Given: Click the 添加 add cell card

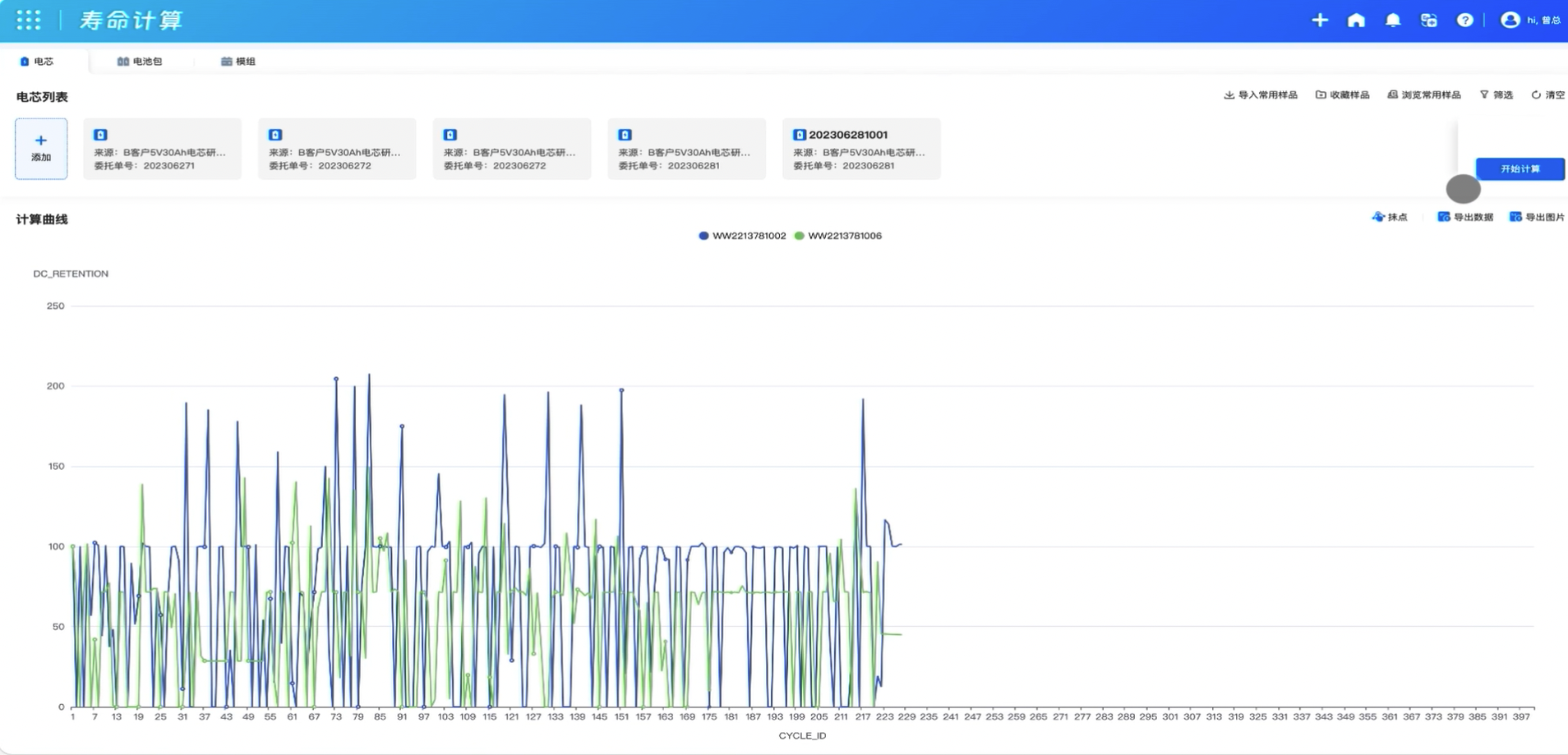Looking at the screenshot, I should [41, 149].
